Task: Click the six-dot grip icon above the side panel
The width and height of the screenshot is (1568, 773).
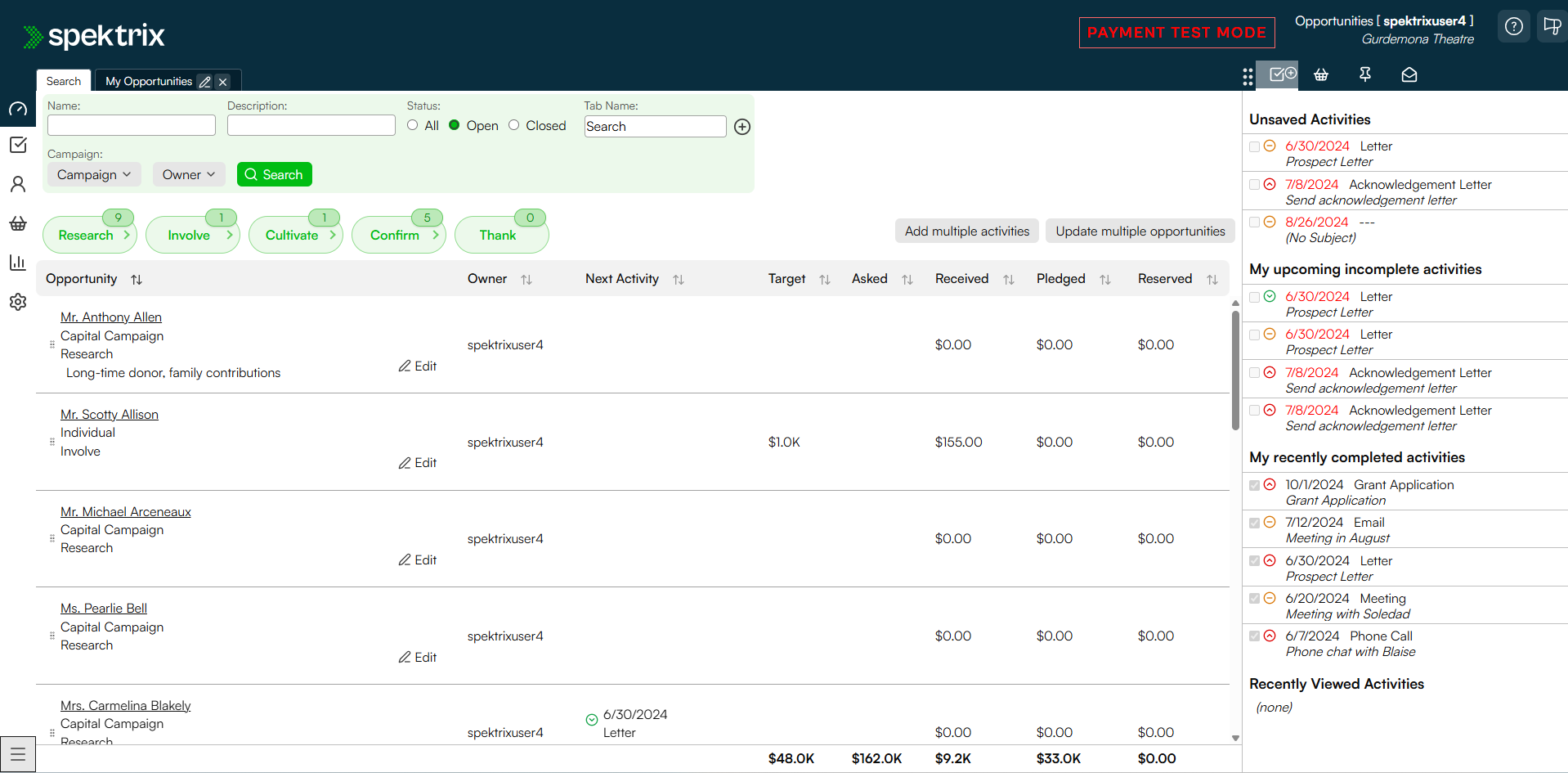Action: pyautogui.click(x=1248, y=76)
